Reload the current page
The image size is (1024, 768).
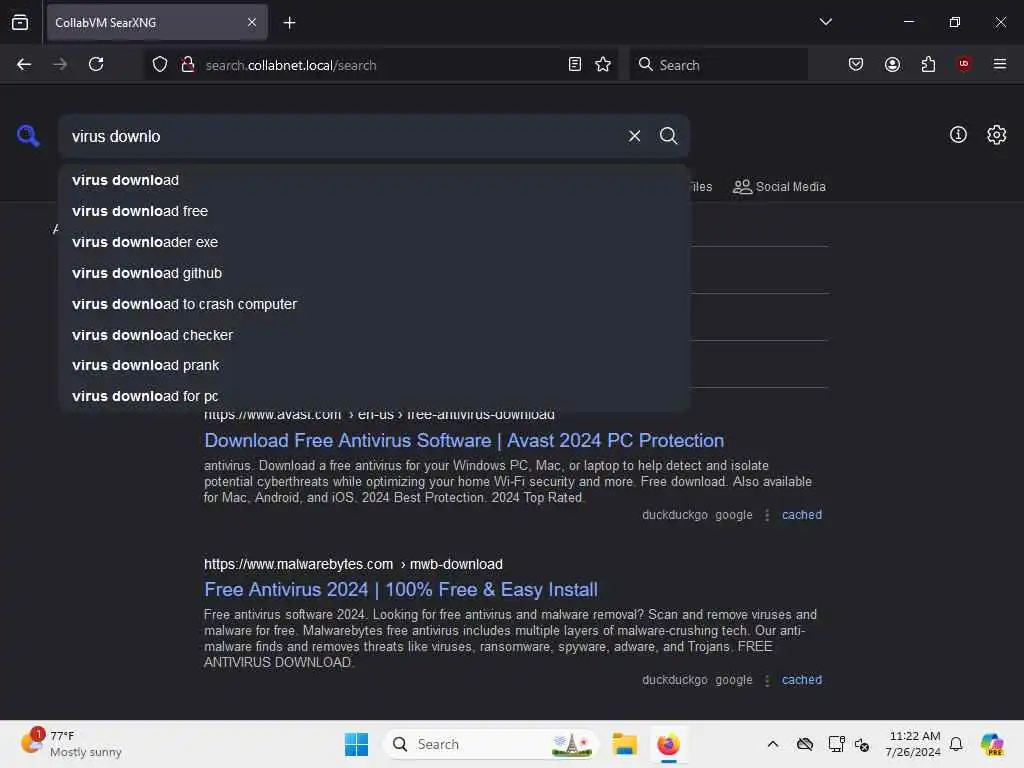pyautogui.click(x=96, y=64)
